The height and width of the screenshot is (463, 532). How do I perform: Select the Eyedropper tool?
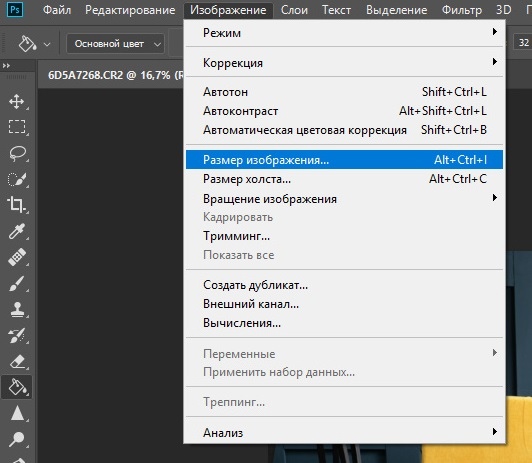(x=17, y=231)
